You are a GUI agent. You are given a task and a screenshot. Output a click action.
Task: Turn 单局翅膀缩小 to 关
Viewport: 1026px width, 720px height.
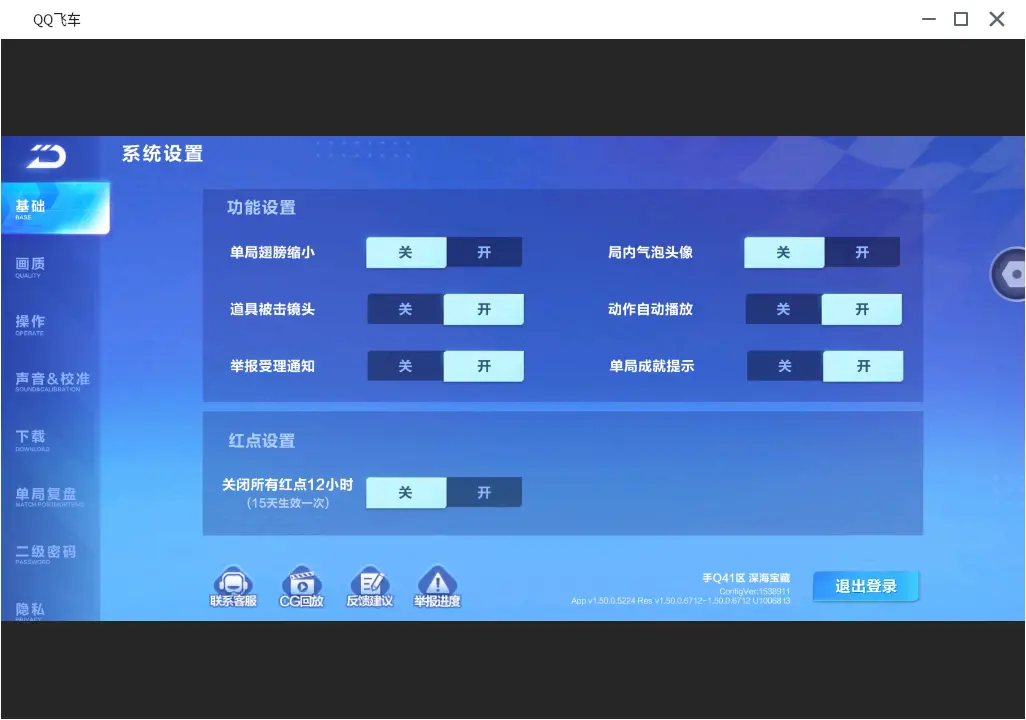[x=406, y=253]
